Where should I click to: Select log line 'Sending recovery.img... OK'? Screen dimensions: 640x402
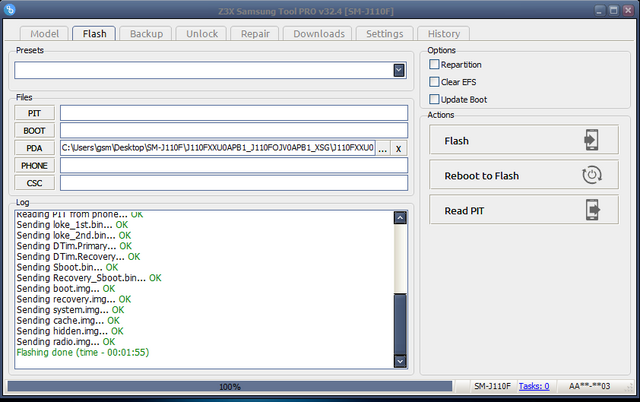click(74, 299)
